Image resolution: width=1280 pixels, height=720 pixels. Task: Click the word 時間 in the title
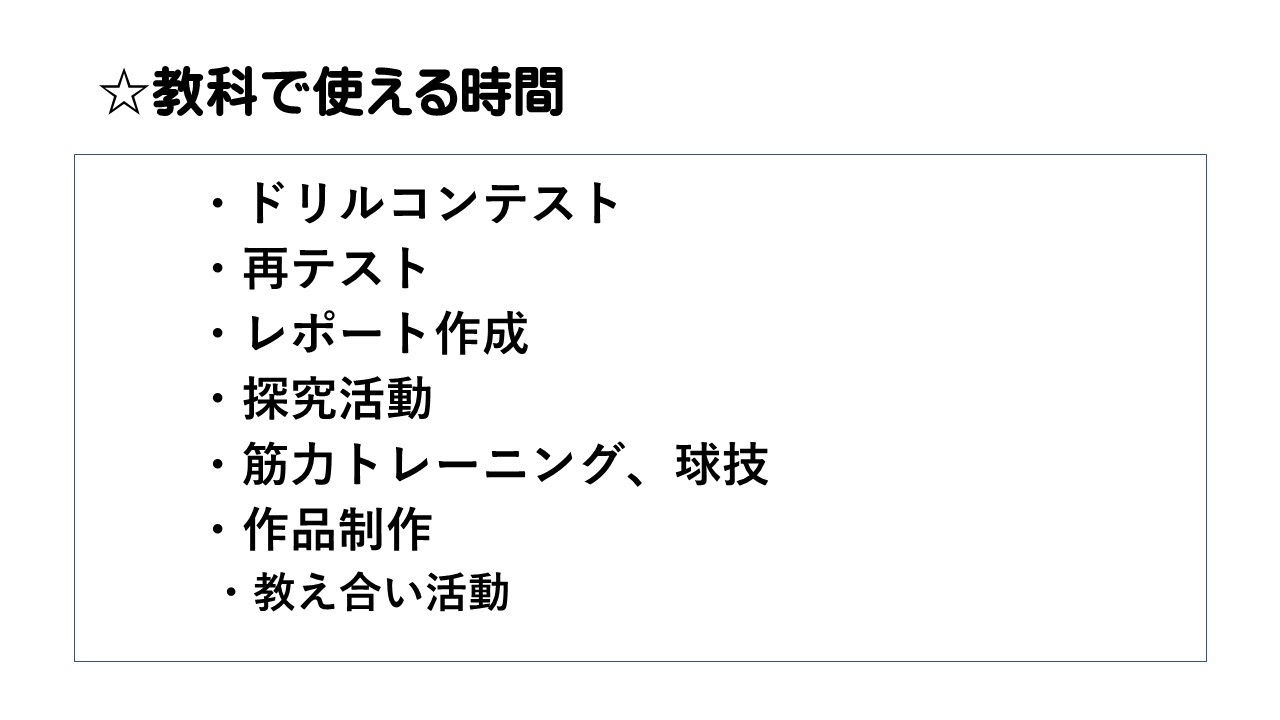pos(513,96)
